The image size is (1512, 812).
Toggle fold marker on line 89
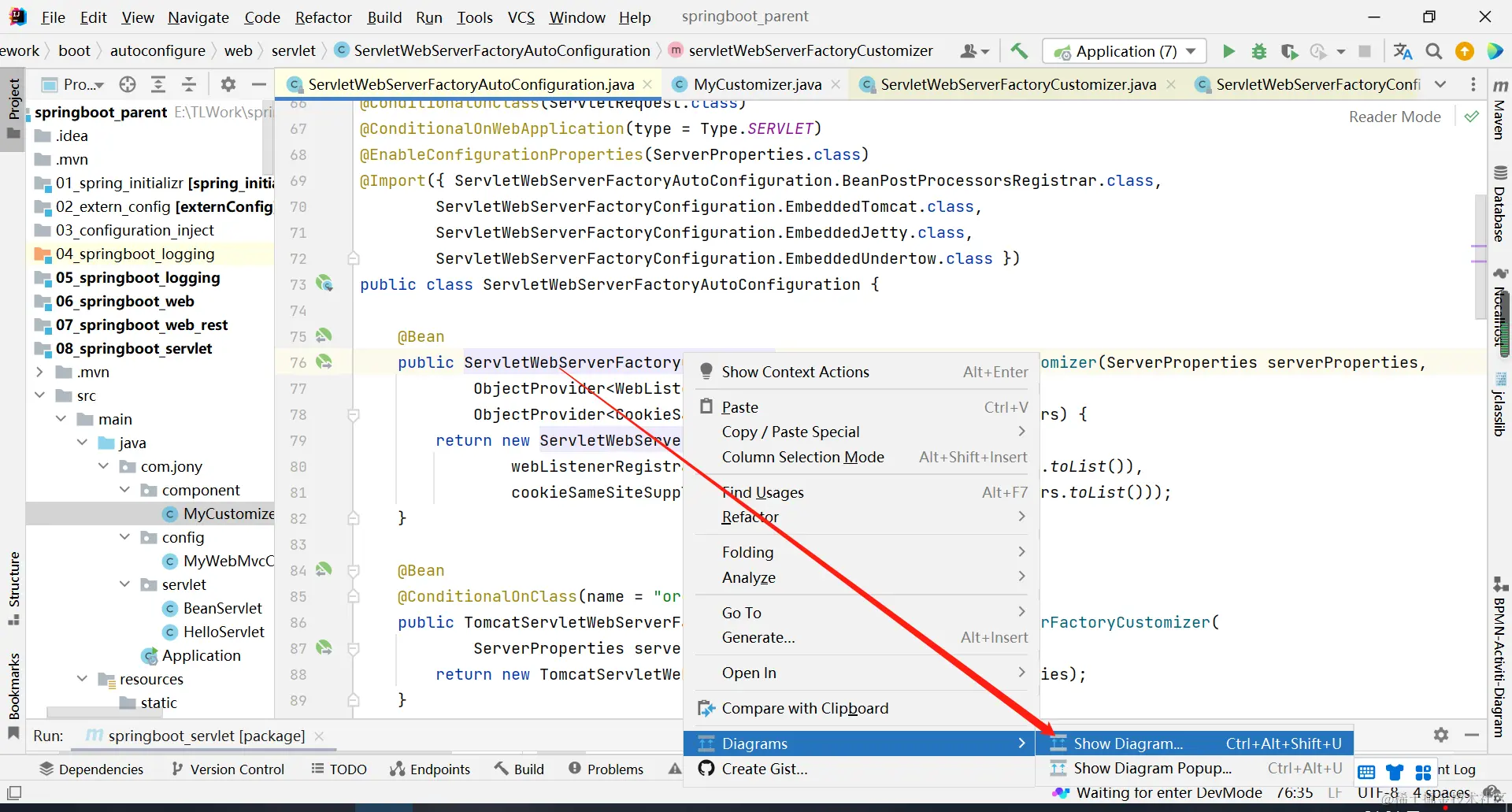point(354,700)
